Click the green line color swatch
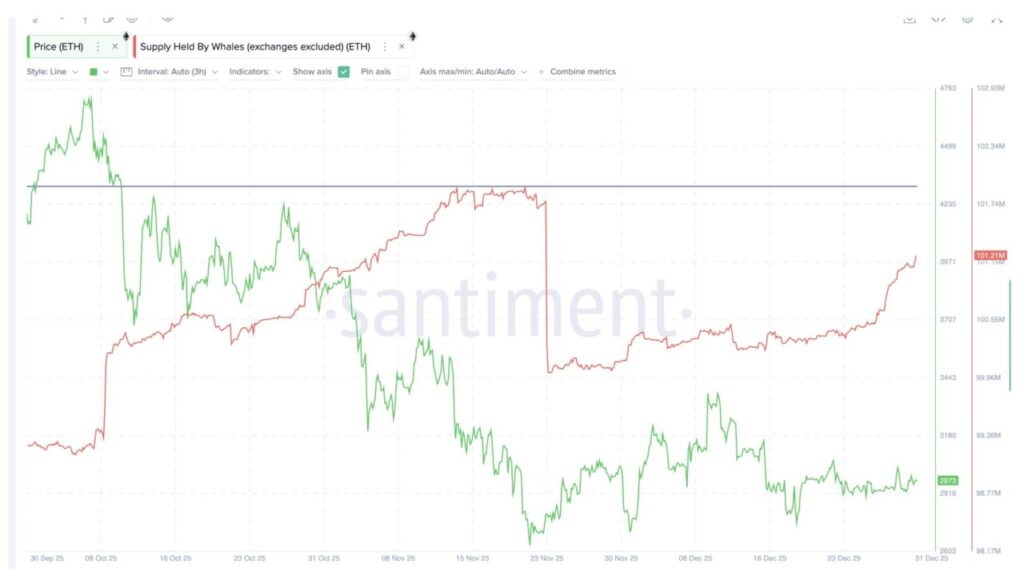Screen dimensions: 1024x575 94,72
